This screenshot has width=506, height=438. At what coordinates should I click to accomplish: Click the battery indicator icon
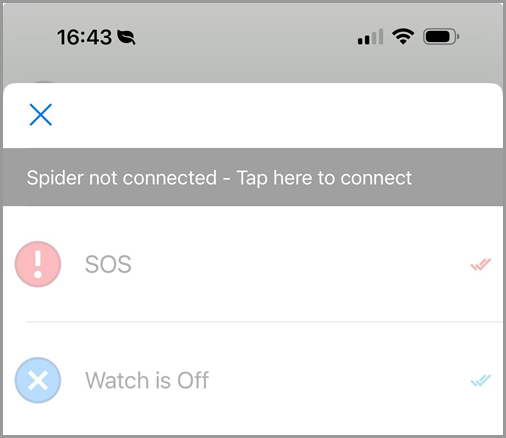tap(441, 36)
